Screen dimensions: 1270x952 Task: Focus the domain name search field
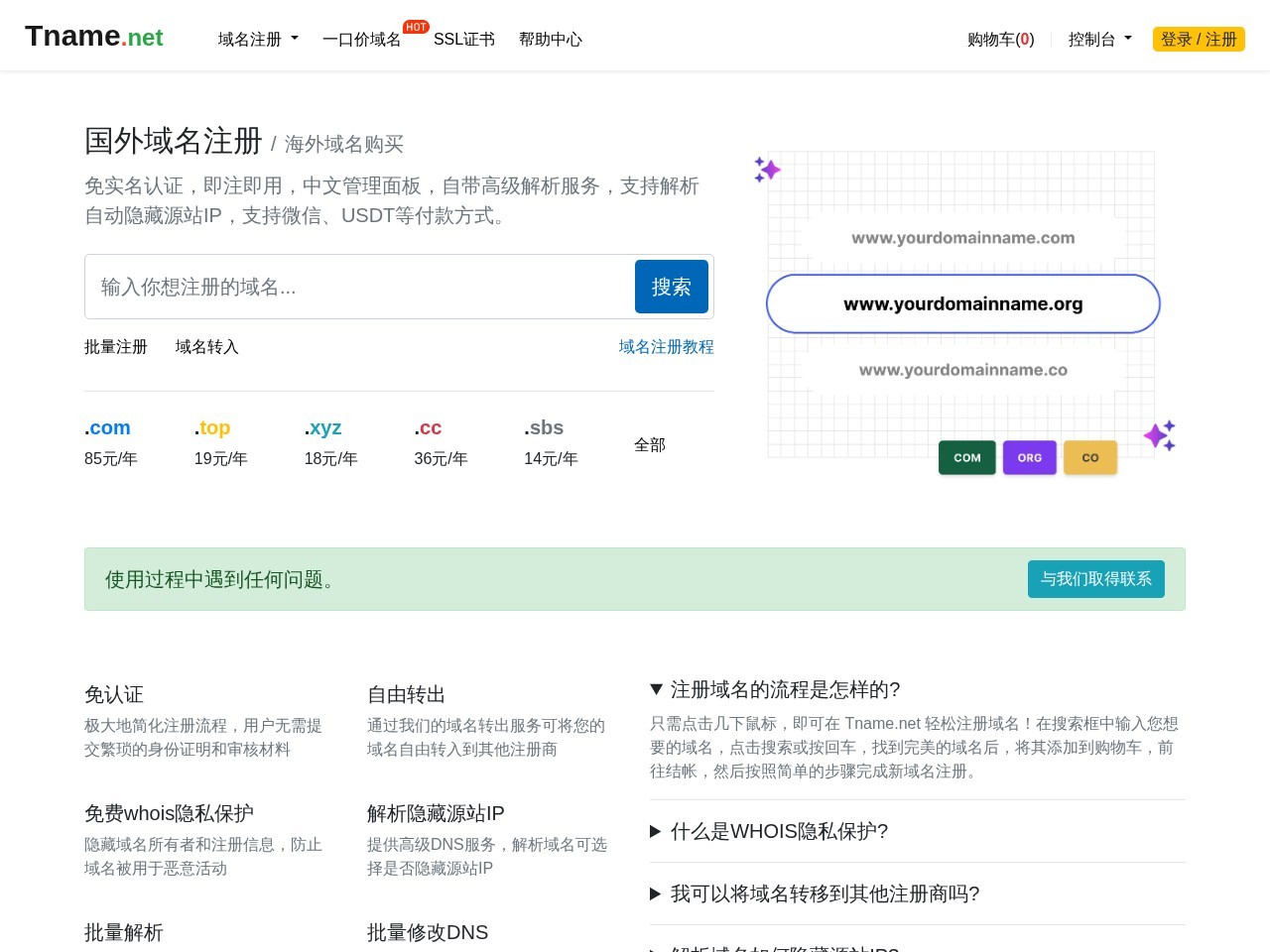[x=359, y=287]
